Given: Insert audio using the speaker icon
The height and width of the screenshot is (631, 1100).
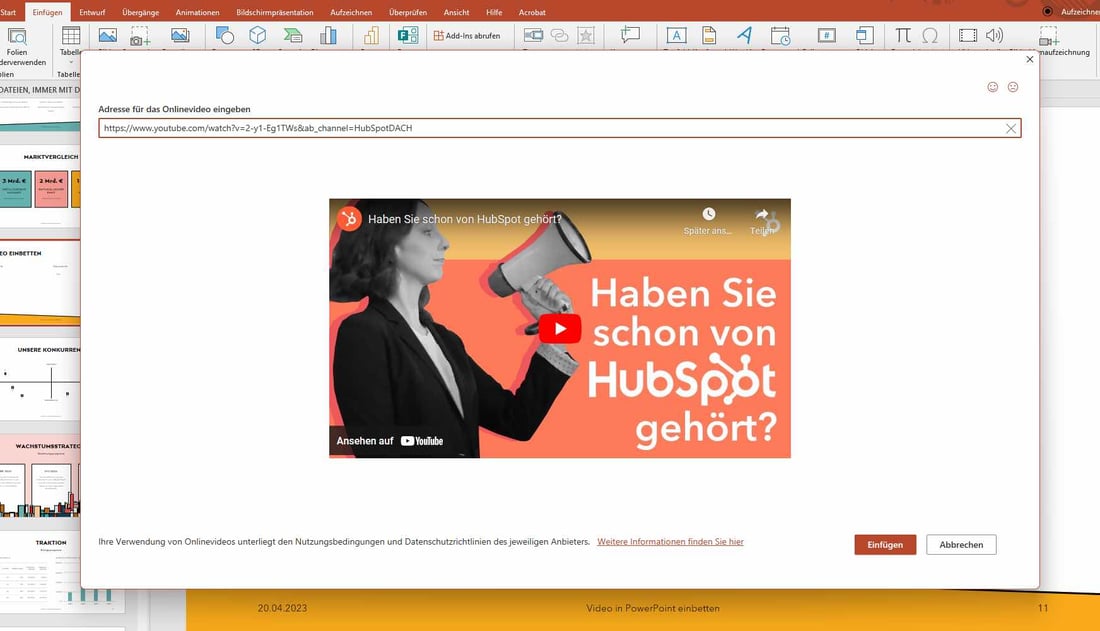Looking at the screenshot, I should [x=993, y=36].
